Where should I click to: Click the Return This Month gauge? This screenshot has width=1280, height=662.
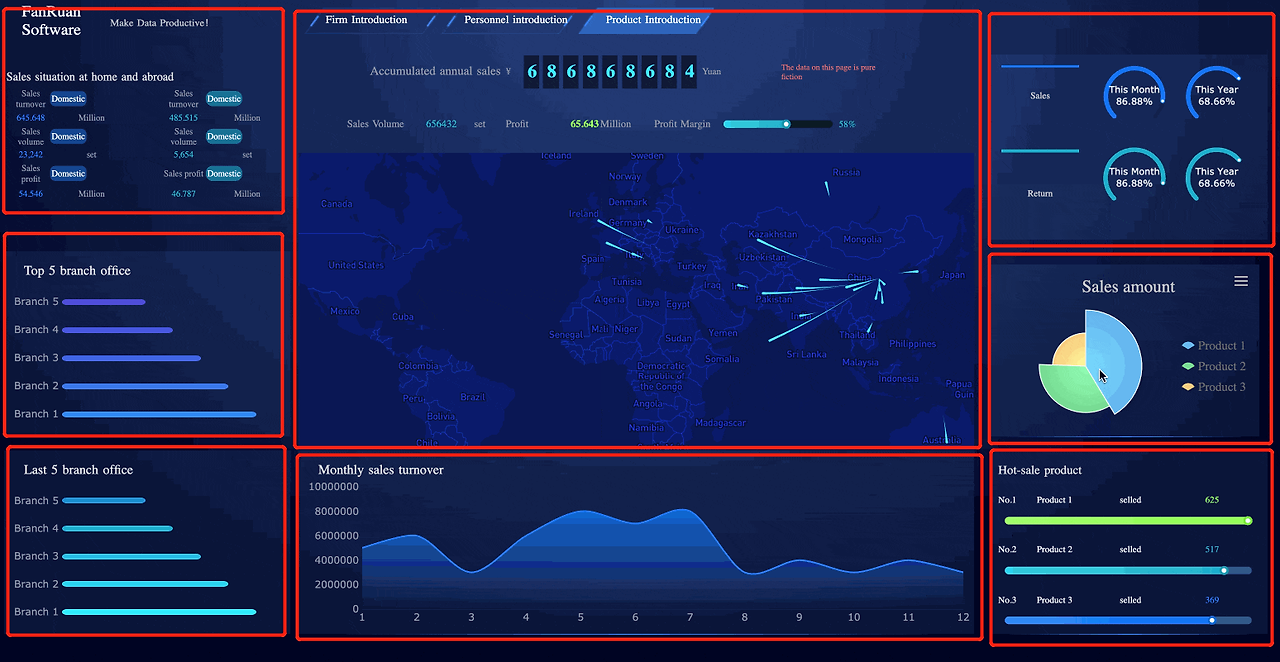pos(1134,176)
